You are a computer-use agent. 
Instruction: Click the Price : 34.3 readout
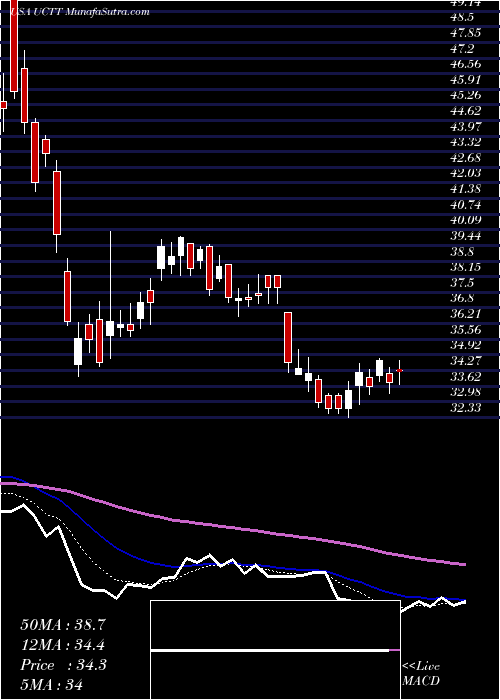(x=63, y=665)
